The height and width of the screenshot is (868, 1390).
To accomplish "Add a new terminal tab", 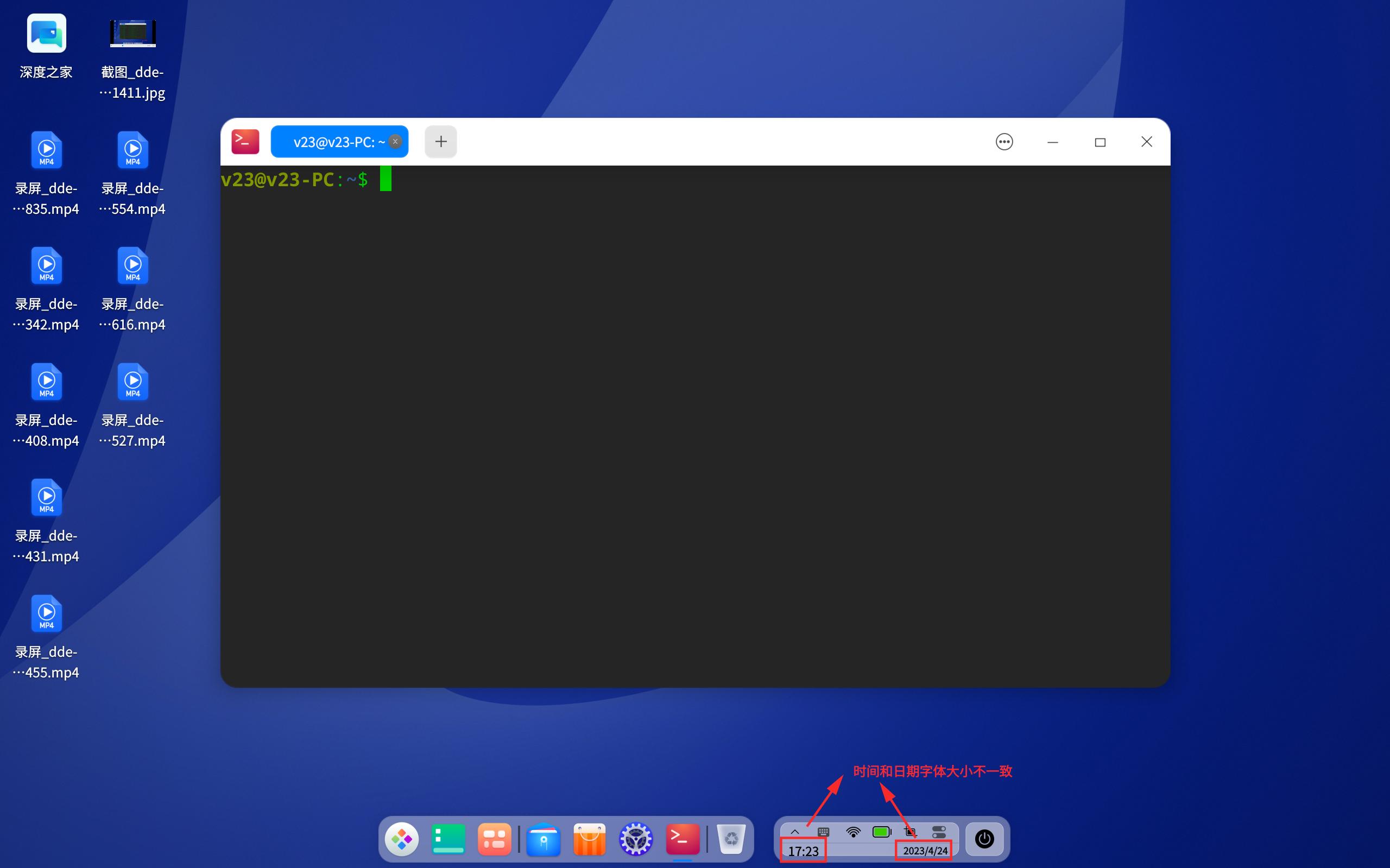I will [441, 142].
